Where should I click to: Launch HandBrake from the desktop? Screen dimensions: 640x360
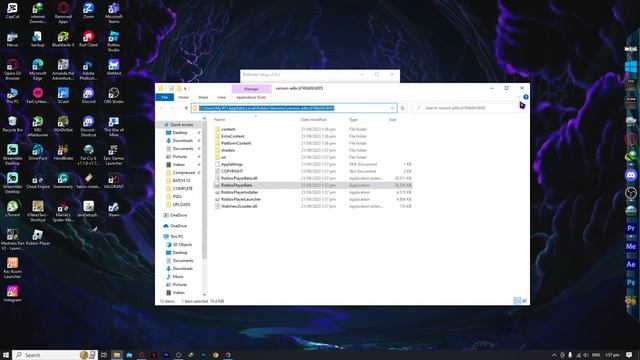63,152
